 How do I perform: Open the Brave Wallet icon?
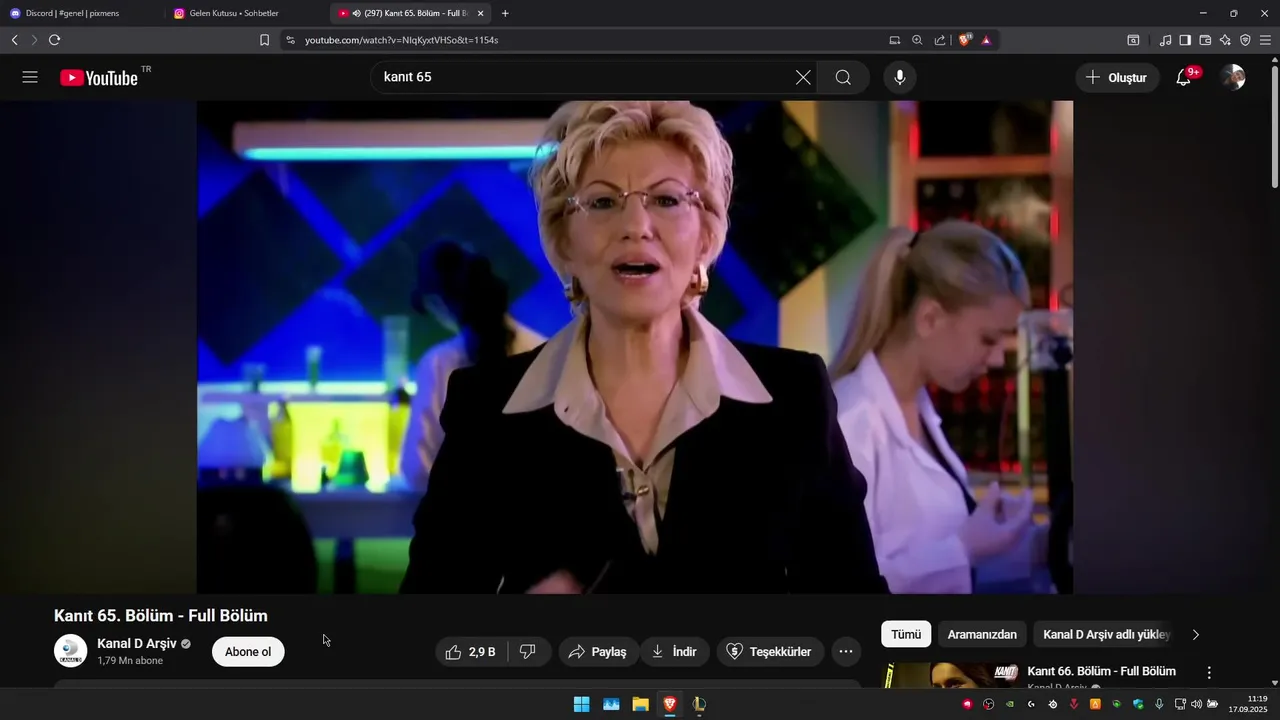coord(1205,40)
